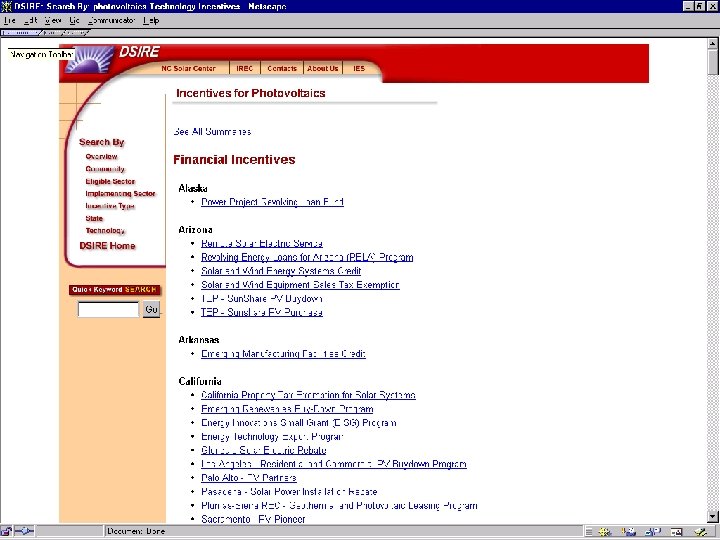This screenshot has width=720, height=540.
Task: Open Emerging Renewables Buy-Down Program link
Action: [287, 409]
